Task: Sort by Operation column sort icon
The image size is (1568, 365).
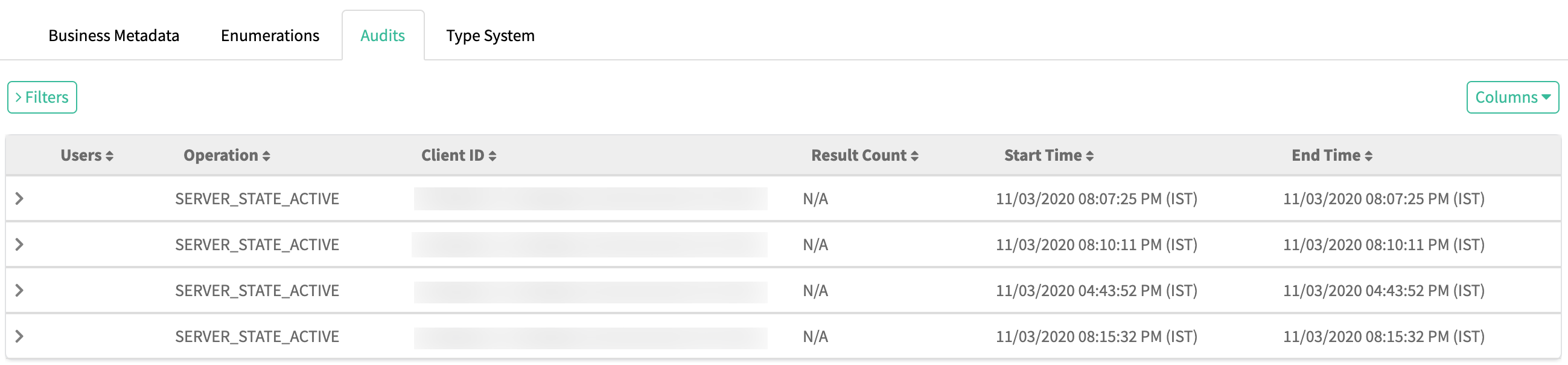Action: click(266, 156)
